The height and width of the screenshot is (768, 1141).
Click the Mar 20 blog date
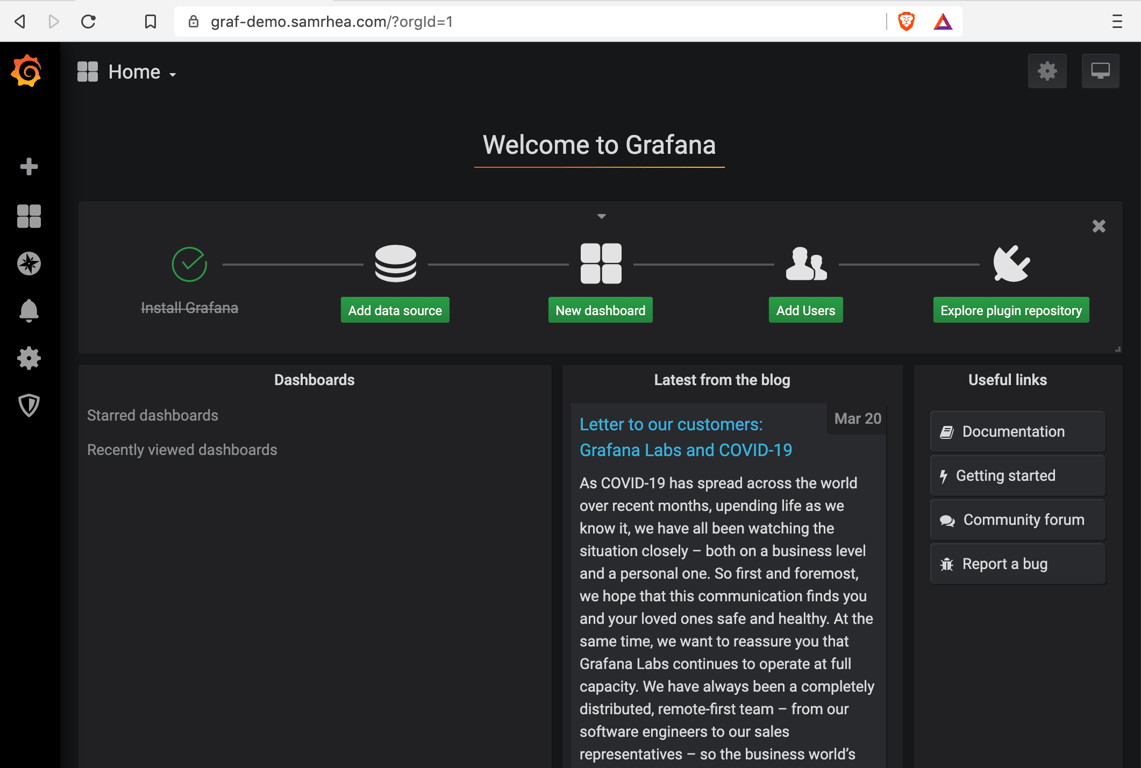click(x=857, y=419)
